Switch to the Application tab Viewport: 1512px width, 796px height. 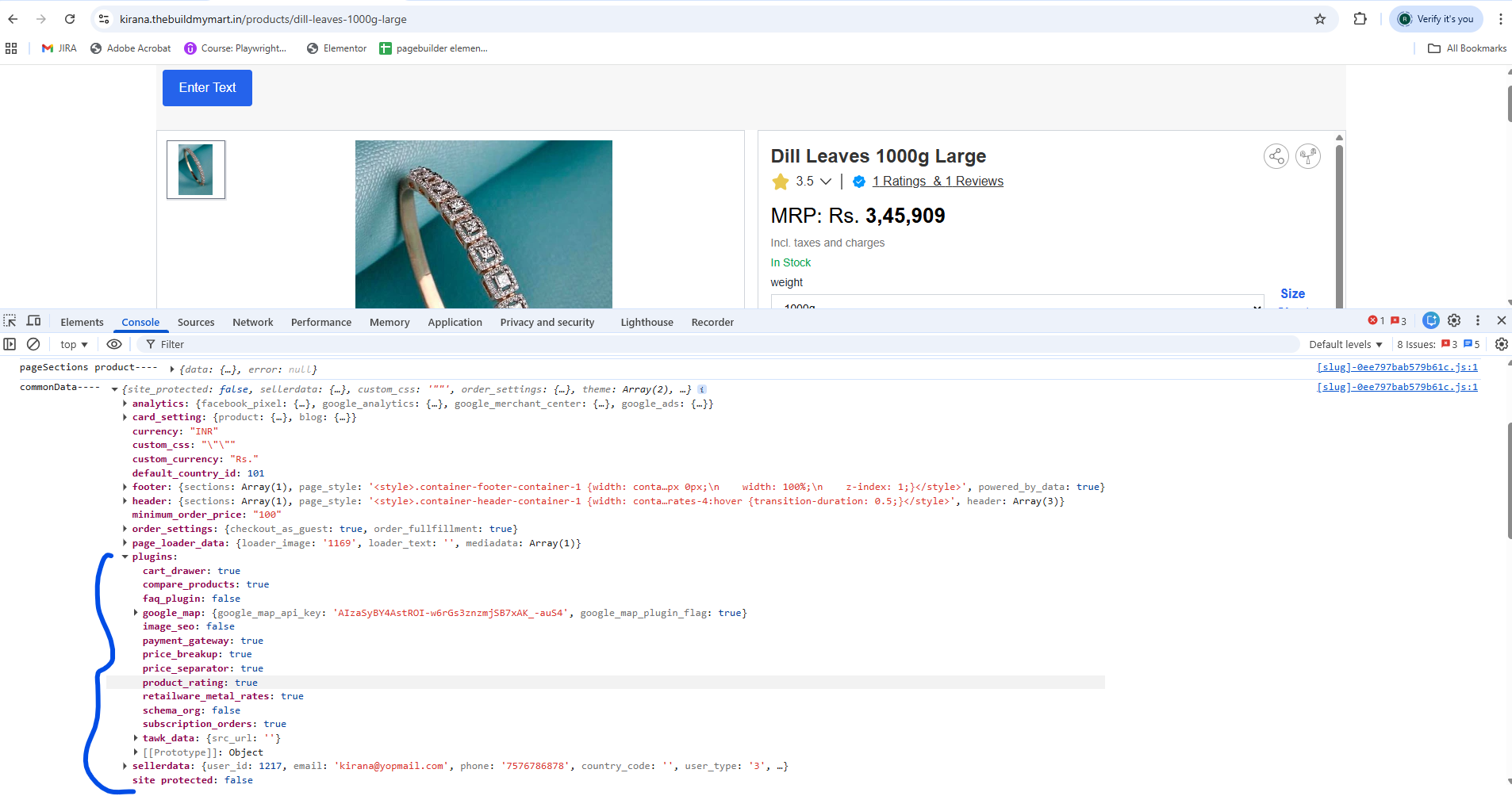coord(455,323)
